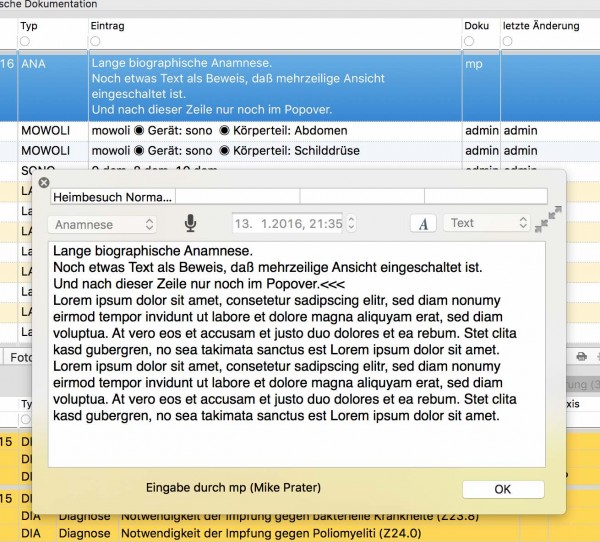
Task: Select the MOWOLI row with Körperteil: Schilddrüse
Action: coord(300,151)
